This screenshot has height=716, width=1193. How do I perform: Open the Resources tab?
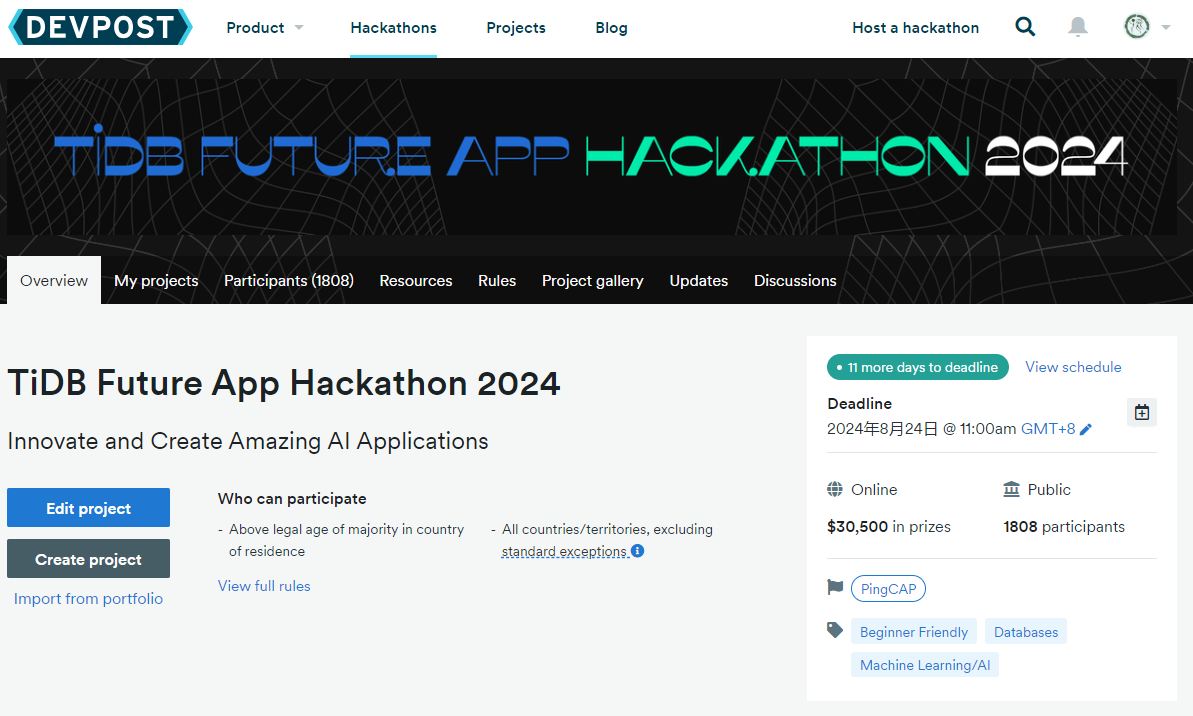coord(415,280)
